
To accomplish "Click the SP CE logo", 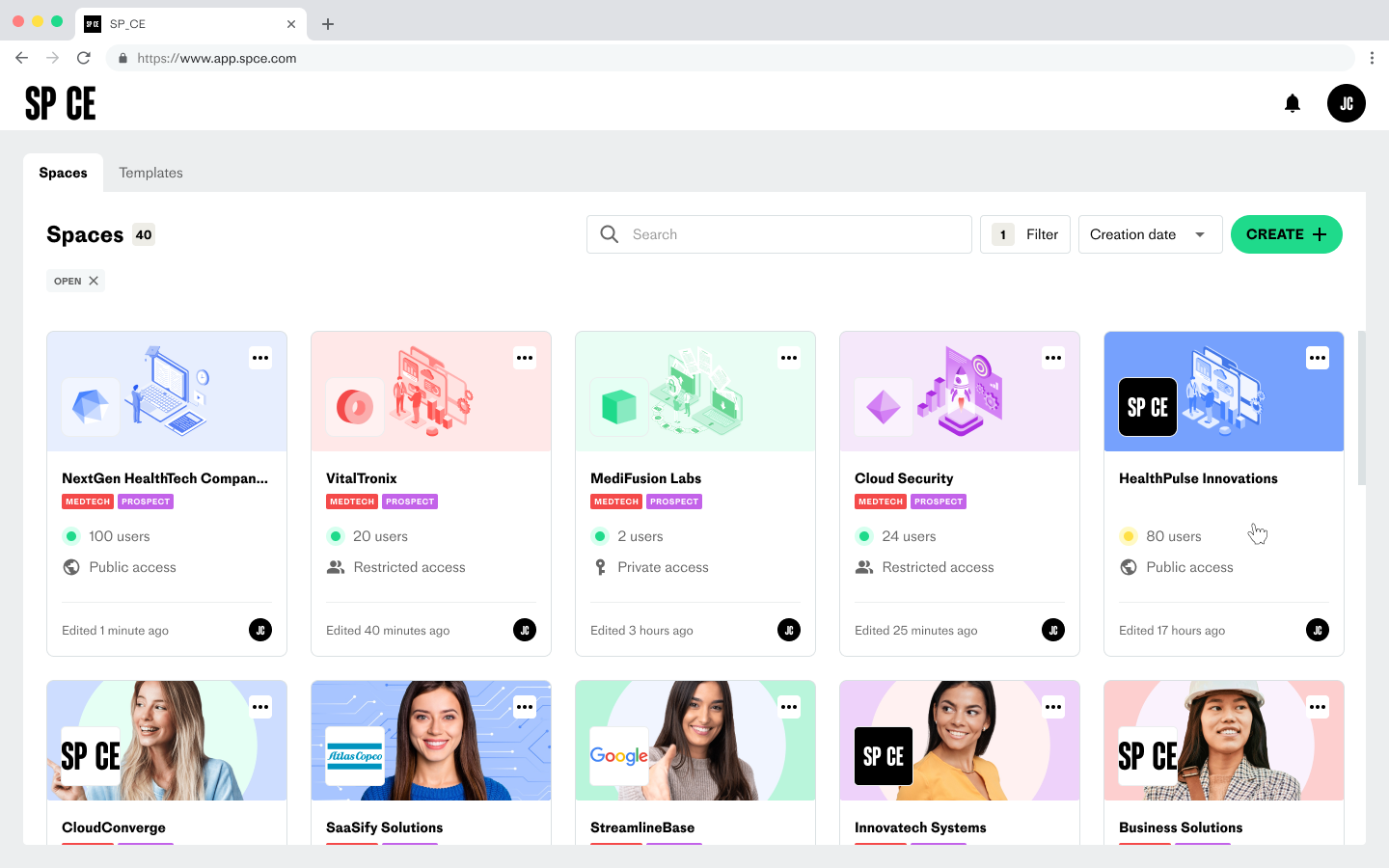I will [x=61, y=103].
